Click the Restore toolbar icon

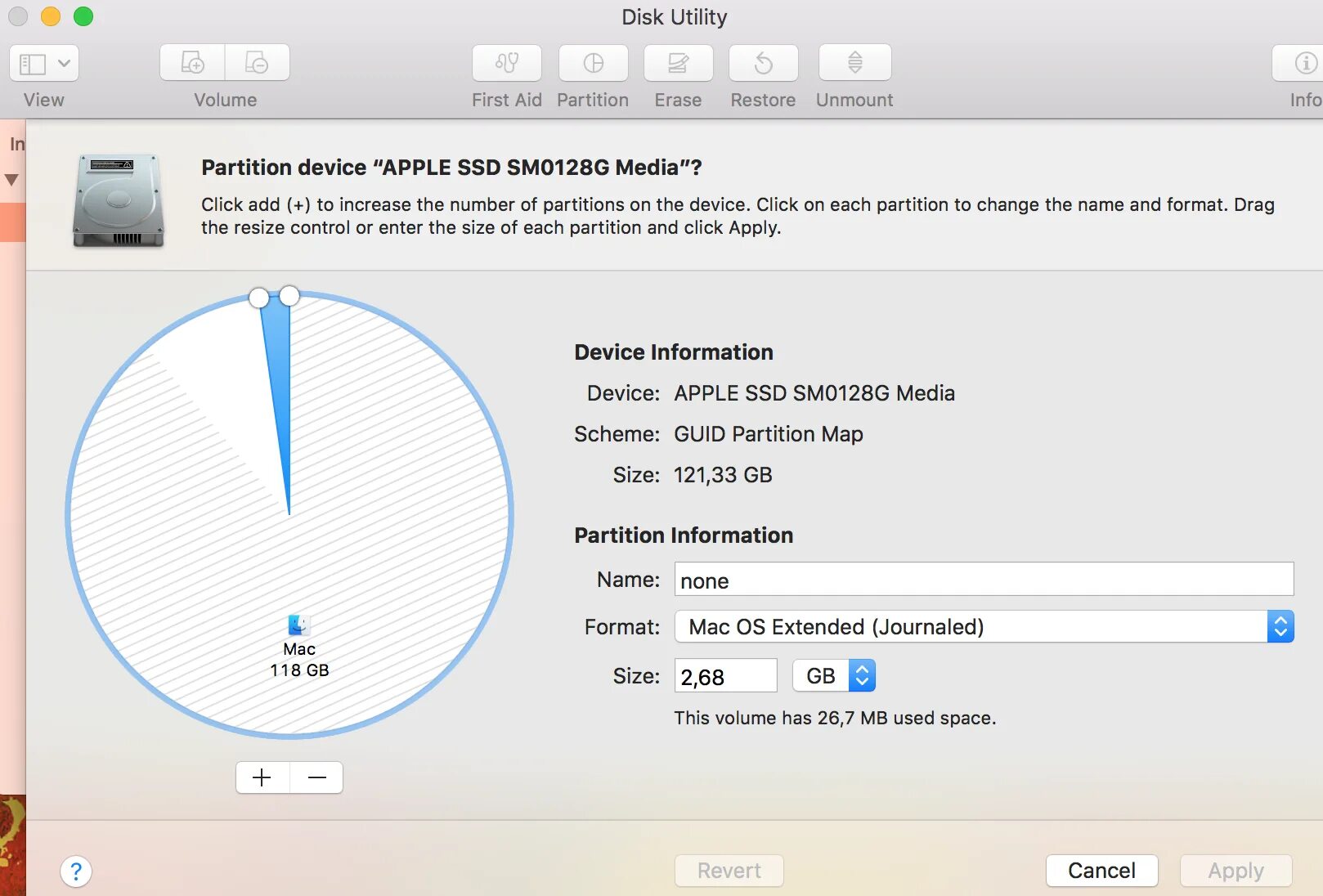pos(764,63)
